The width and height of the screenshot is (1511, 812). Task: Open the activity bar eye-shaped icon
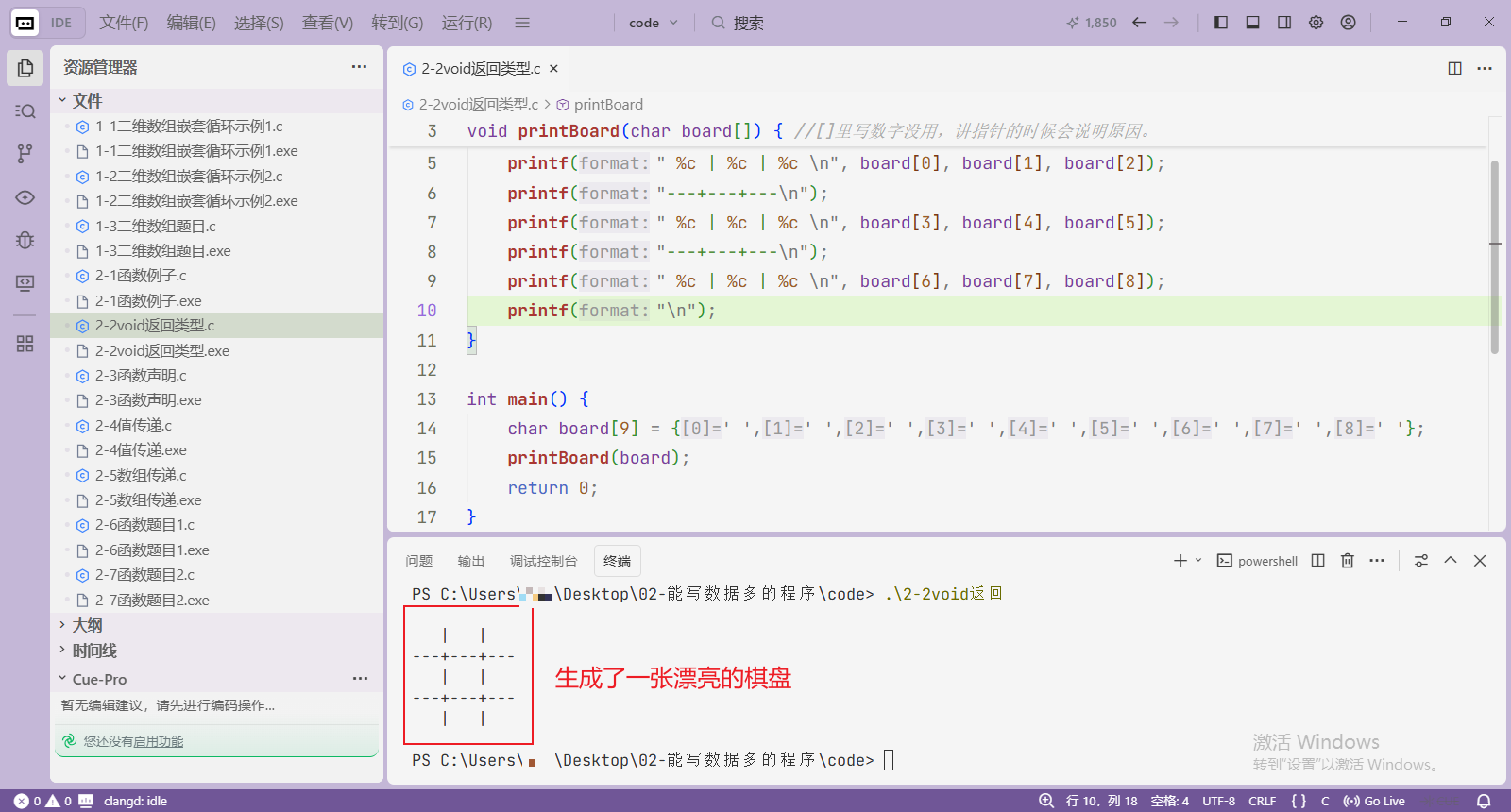point(25,197)
